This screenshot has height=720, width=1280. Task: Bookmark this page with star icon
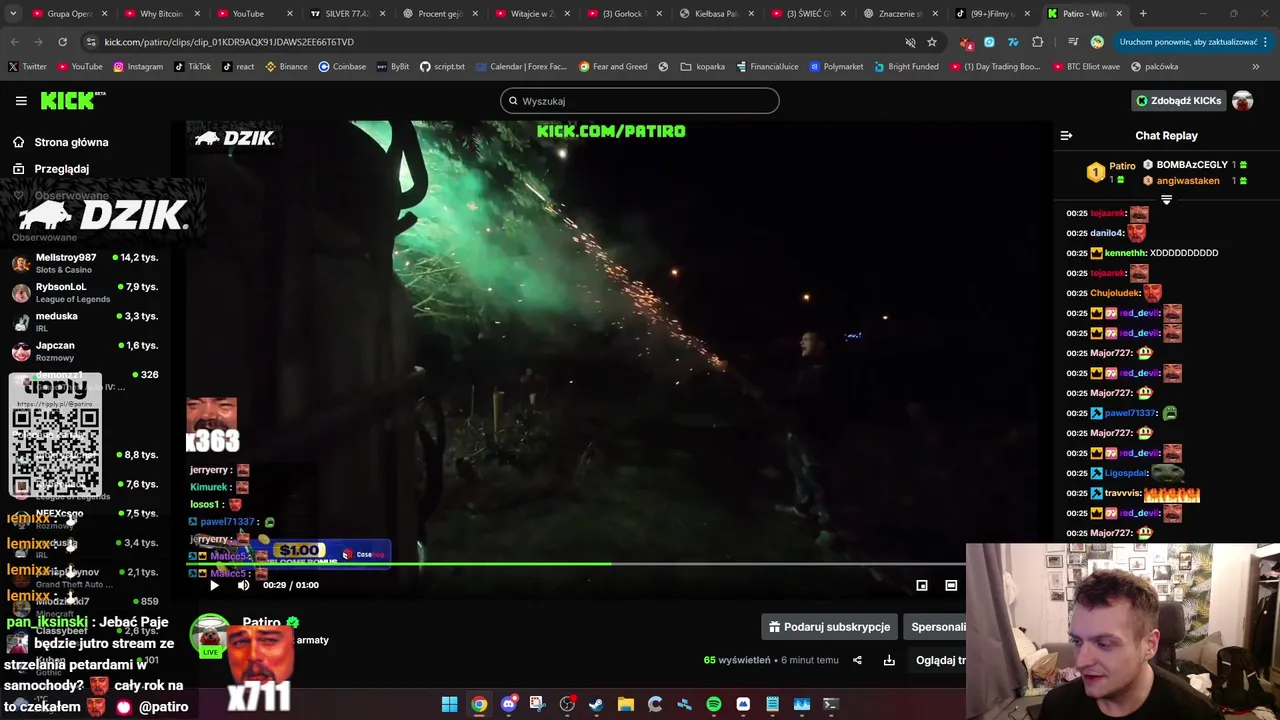pos(932,42)
